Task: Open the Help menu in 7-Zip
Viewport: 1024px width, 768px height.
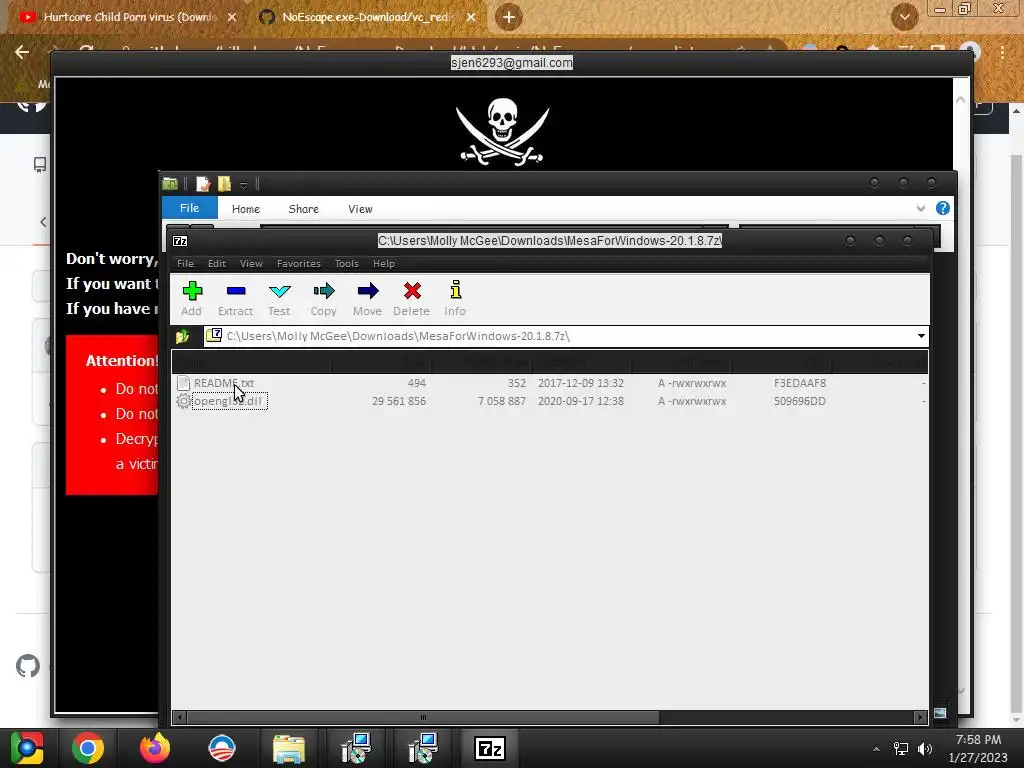Action: (384, 264)
